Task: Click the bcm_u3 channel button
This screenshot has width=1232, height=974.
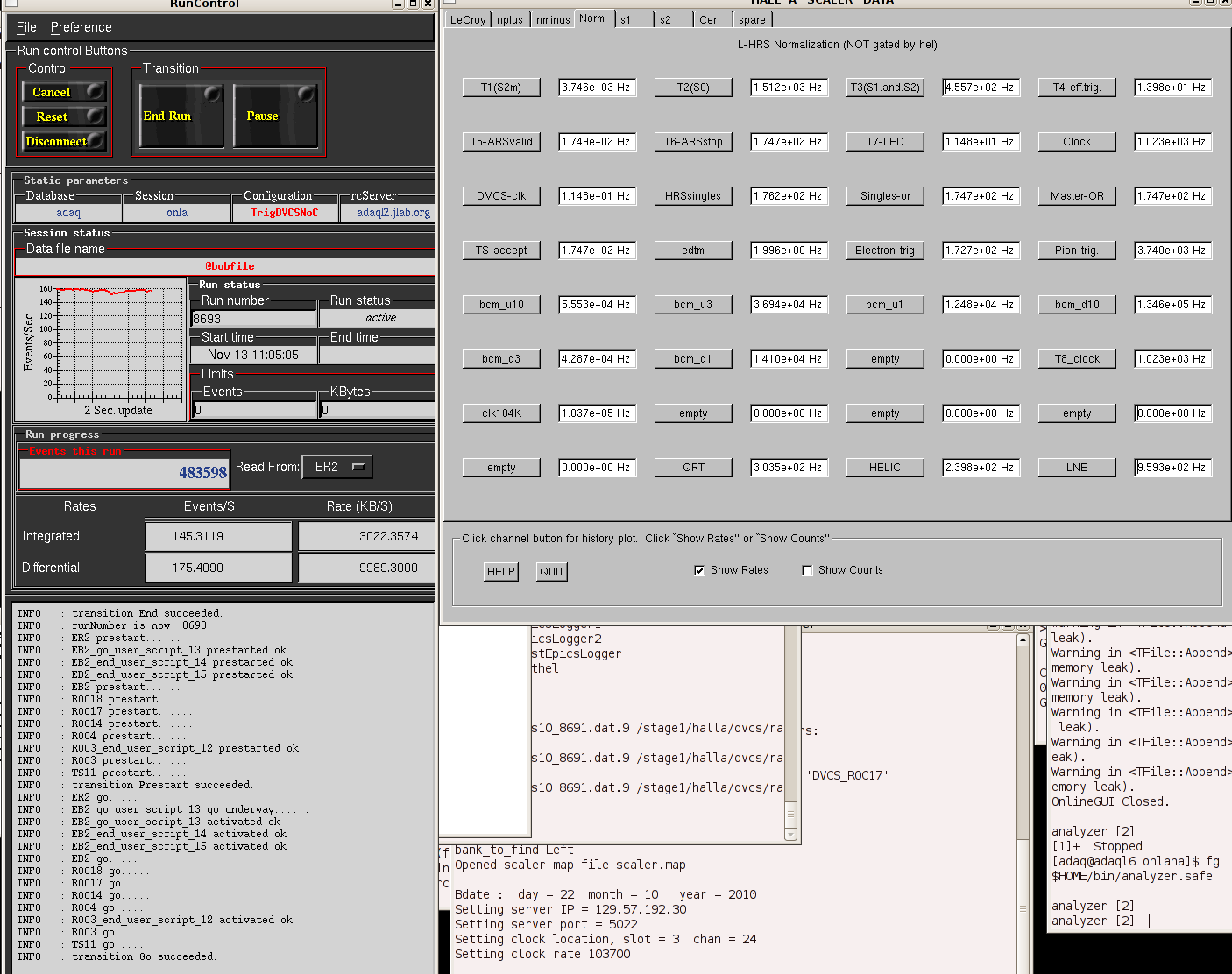Action: click(693, 305)
